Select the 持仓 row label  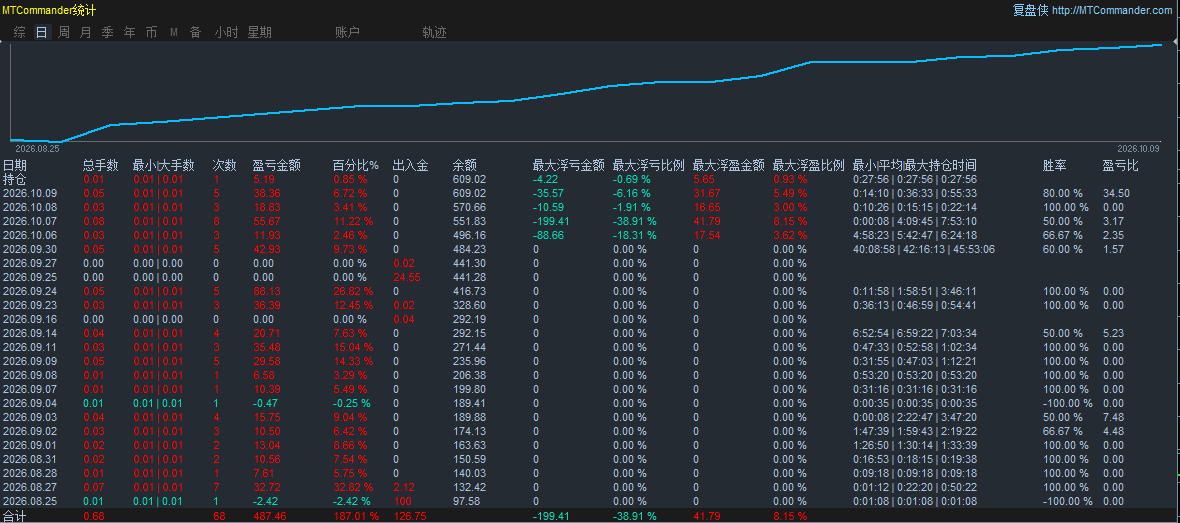(x=14, y=179)
